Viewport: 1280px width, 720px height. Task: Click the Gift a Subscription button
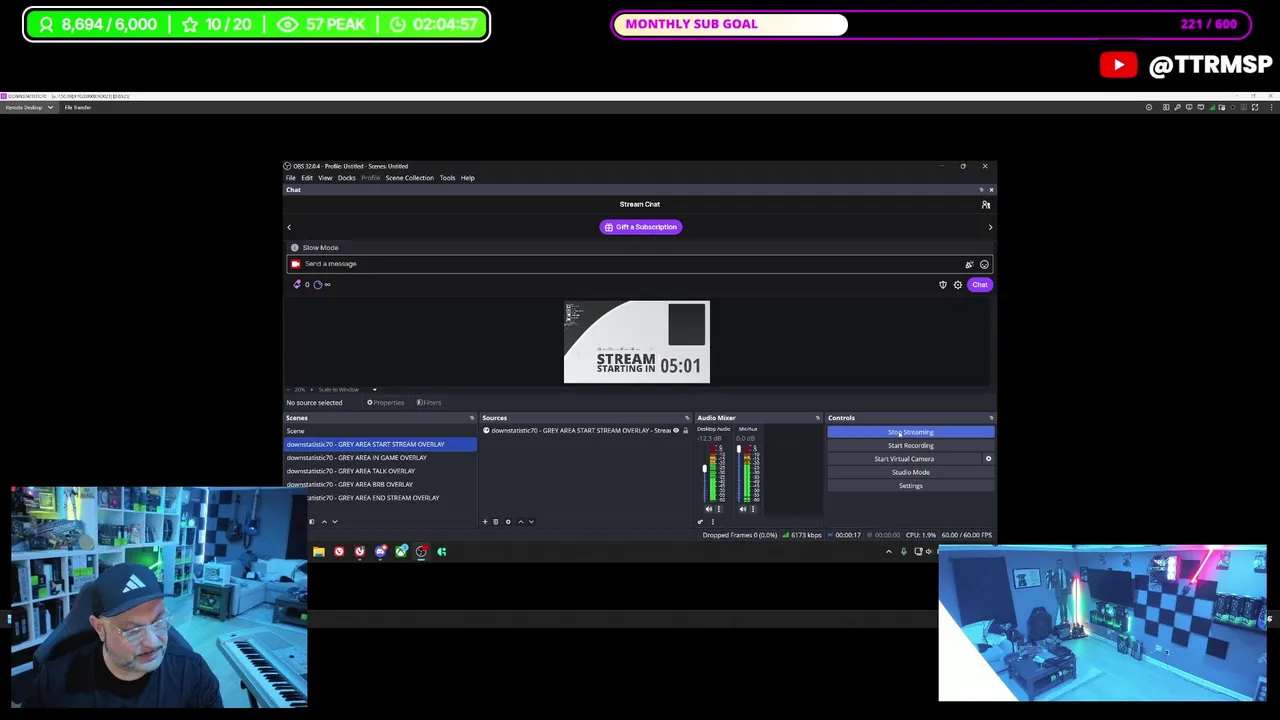(x=641, y=227)
